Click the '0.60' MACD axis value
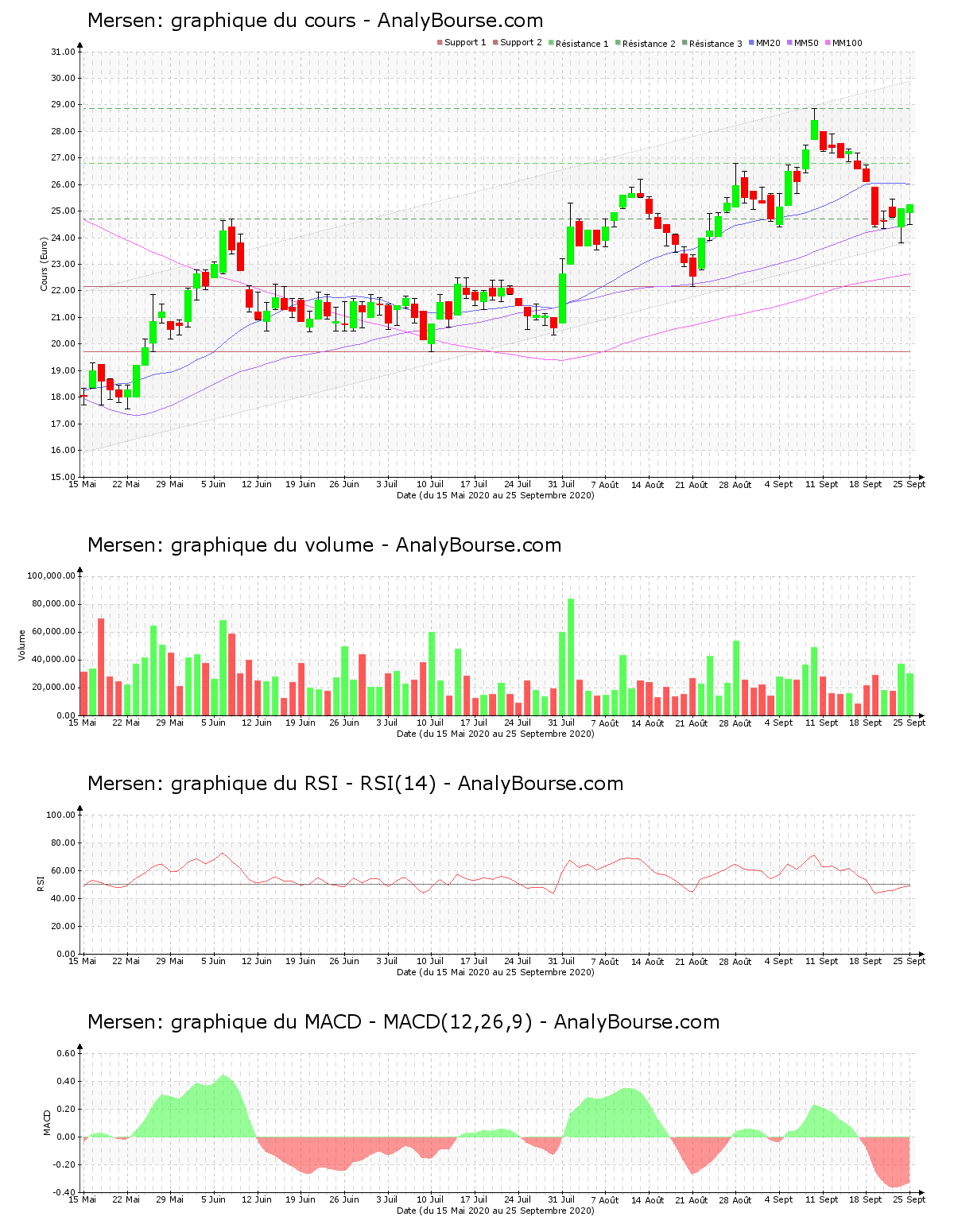This screenshot has width=954, height=1232. pos(66,1053)
